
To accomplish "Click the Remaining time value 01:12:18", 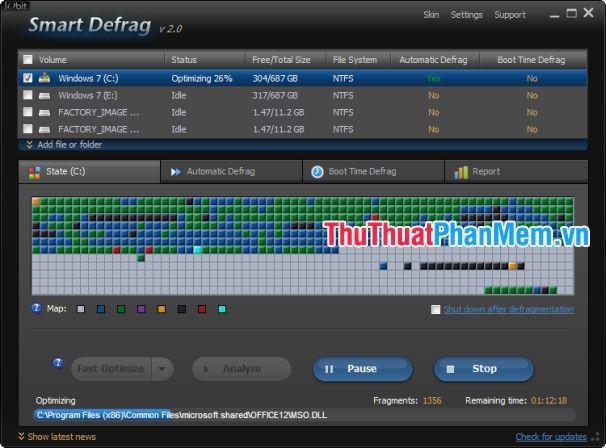I will (x=549, y=400).
